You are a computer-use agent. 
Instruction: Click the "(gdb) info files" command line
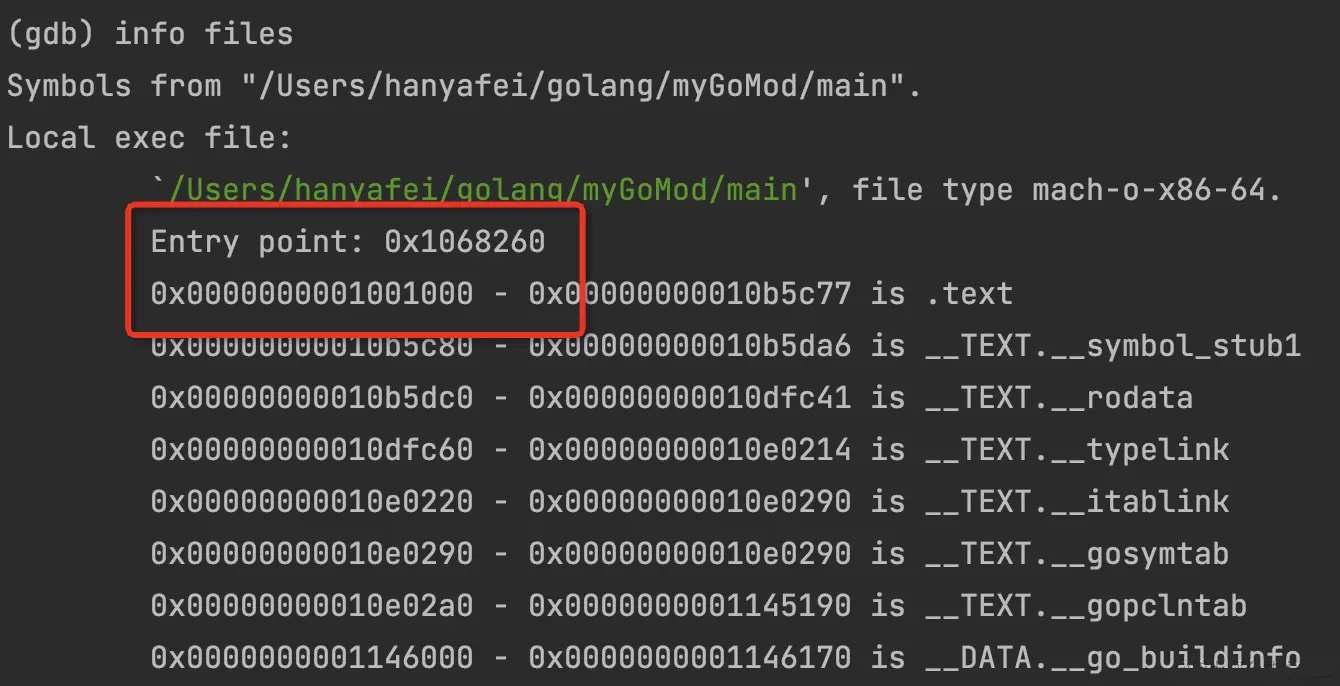150,34
